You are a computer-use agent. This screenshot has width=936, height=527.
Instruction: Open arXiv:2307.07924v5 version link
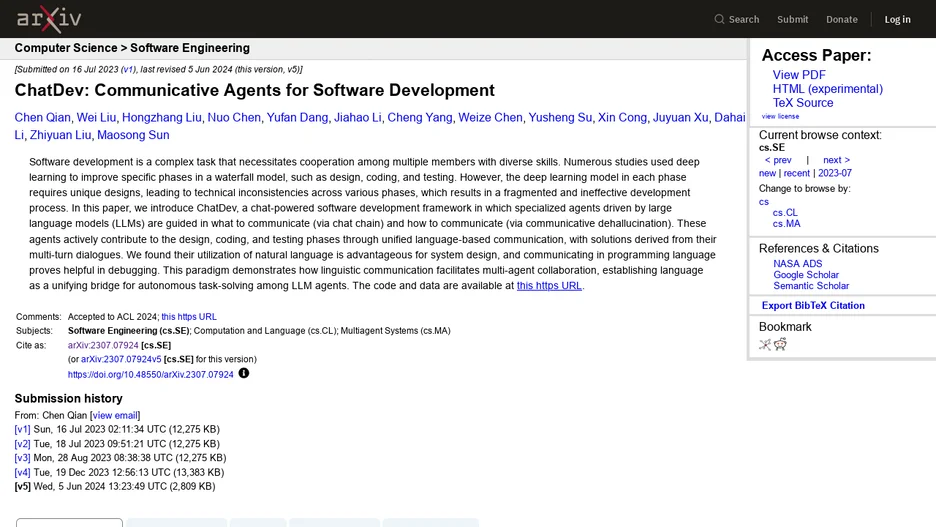[121, 359]
